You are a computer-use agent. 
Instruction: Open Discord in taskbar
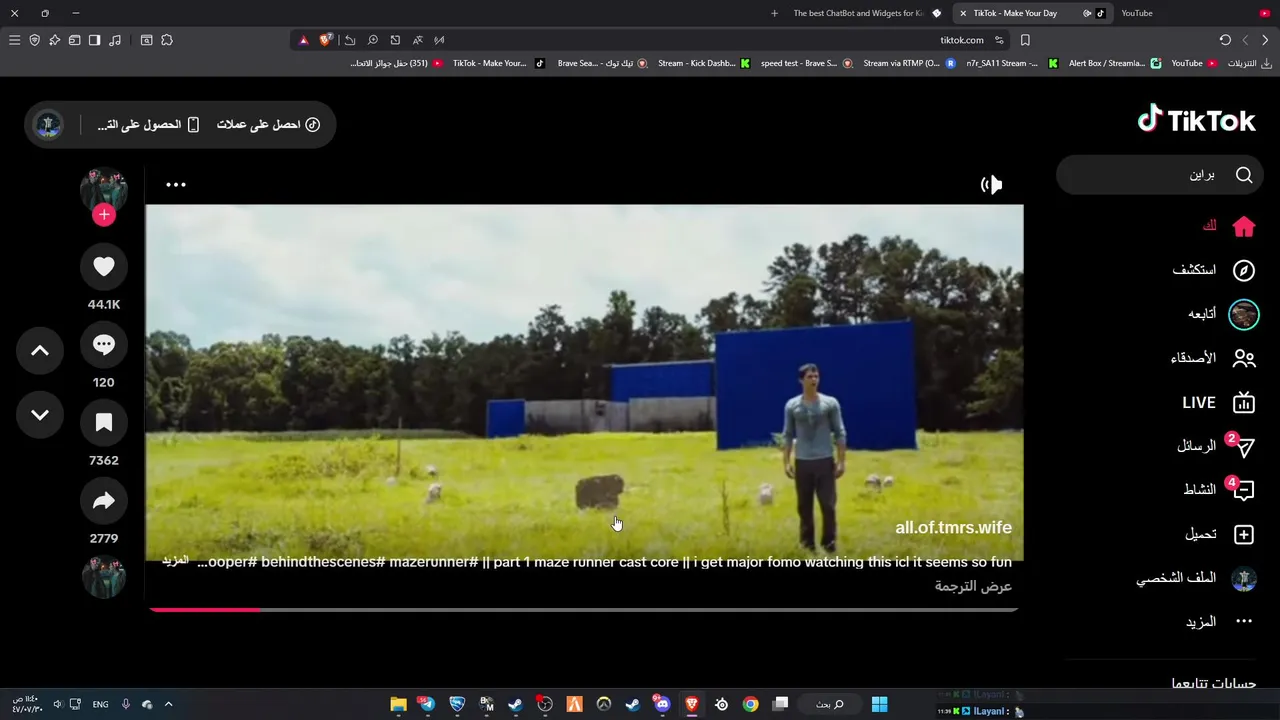click(662, 704)
